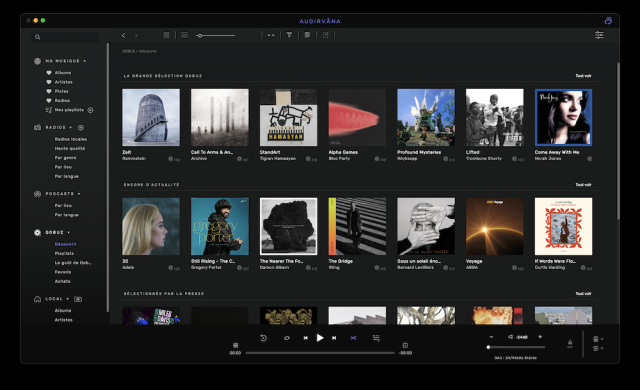This screenshot has height=390, width=640.
Task: Click the stop icon above elapsed time
Action: coord(235,346)
